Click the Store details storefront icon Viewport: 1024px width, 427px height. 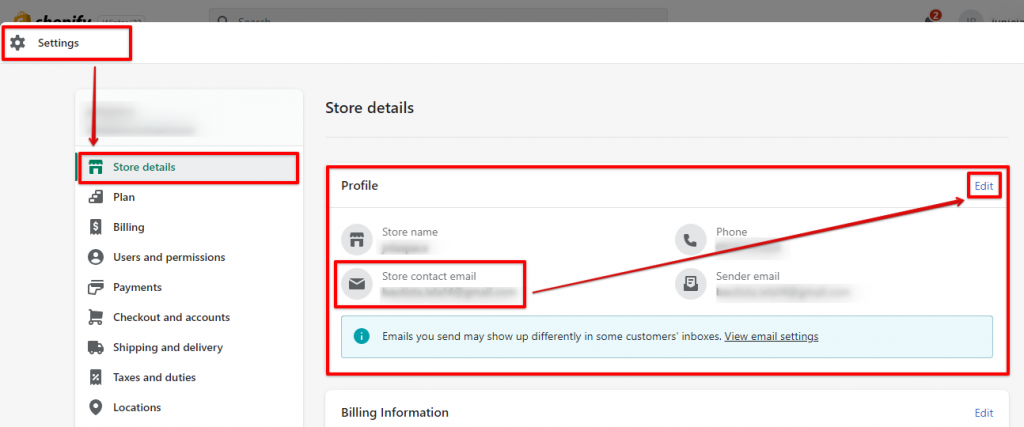click(96, 167)
